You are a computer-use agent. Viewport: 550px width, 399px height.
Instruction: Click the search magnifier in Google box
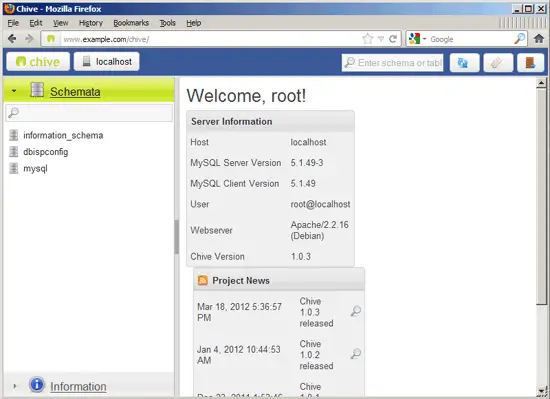(520, 39)
